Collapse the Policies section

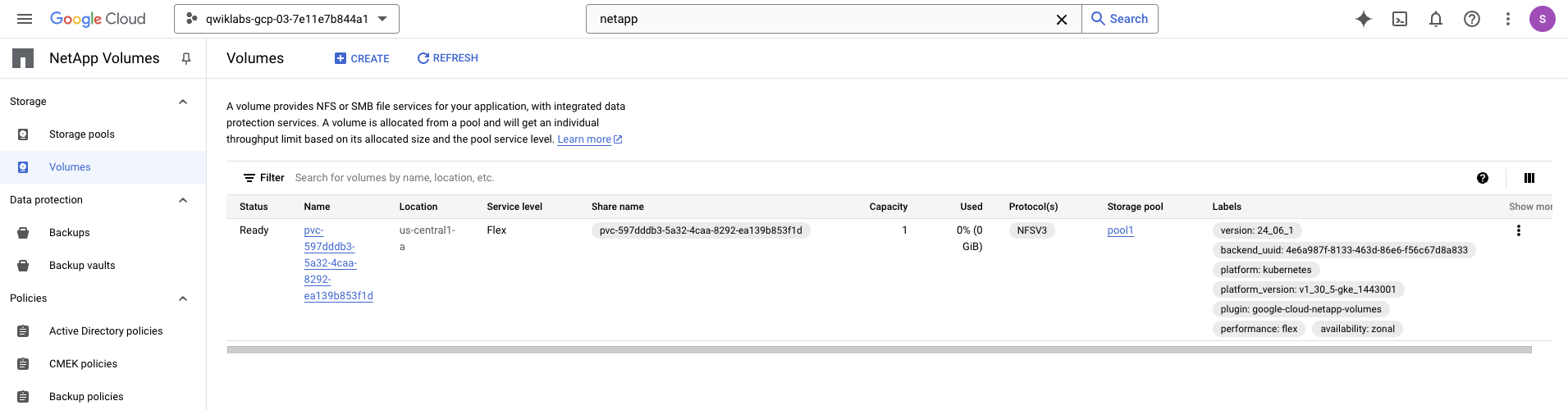tap(183, 298)
